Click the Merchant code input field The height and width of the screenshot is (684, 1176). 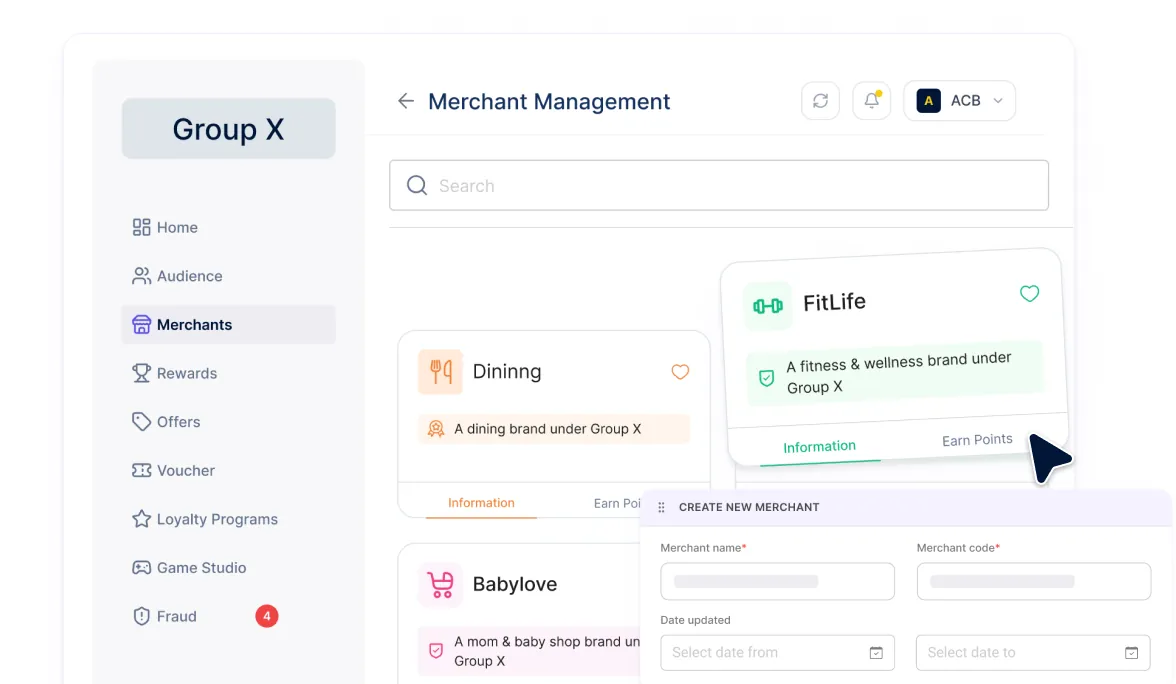(x=1034, y=581)
